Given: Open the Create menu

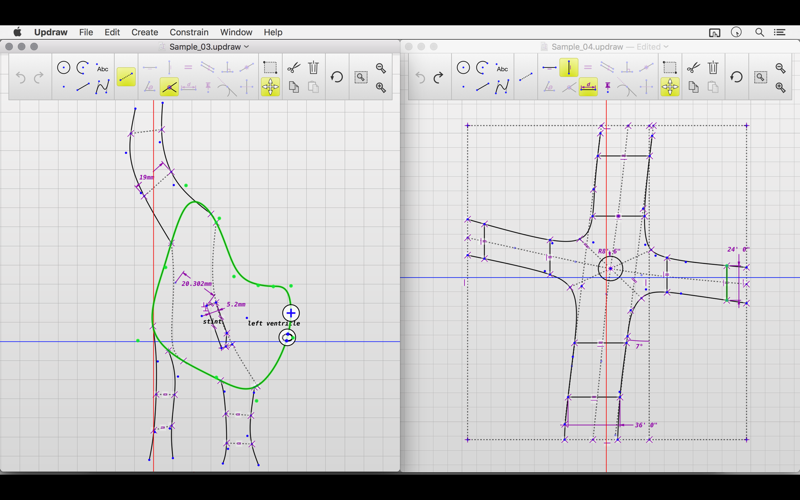Looking at the screenshot, I should pyautogui.click(x=144, y=32).
